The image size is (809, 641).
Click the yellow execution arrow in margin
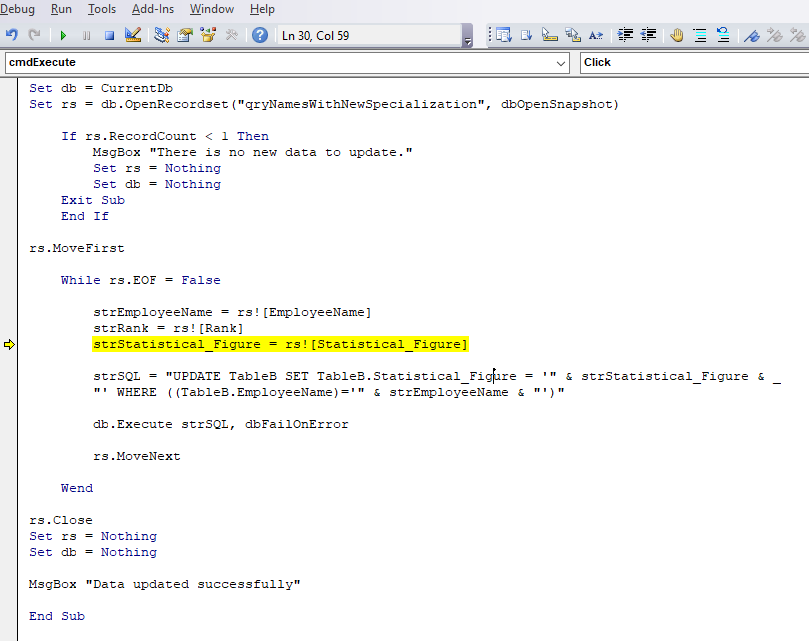tap(9, 344)
